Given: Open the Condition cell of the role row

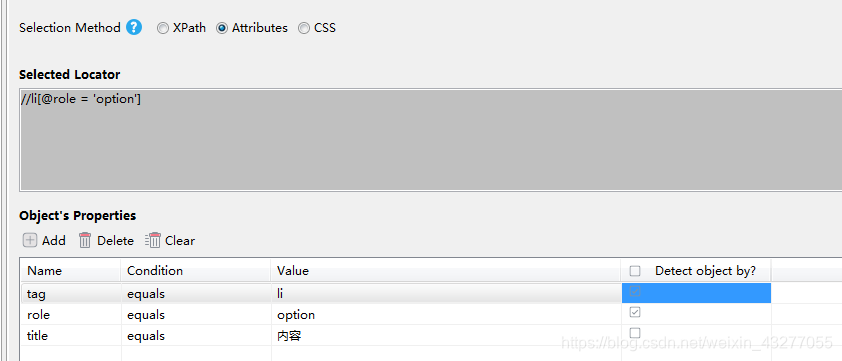Looking at the screenshot, I should pos(196,314).
